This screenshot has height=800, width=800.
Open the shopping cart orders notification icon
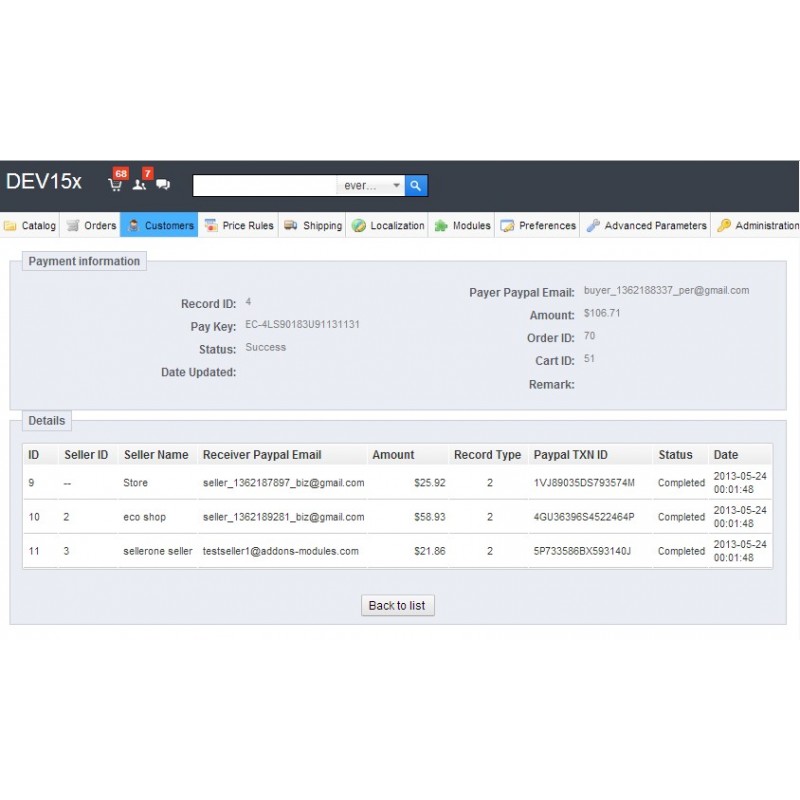click(115, 184)
